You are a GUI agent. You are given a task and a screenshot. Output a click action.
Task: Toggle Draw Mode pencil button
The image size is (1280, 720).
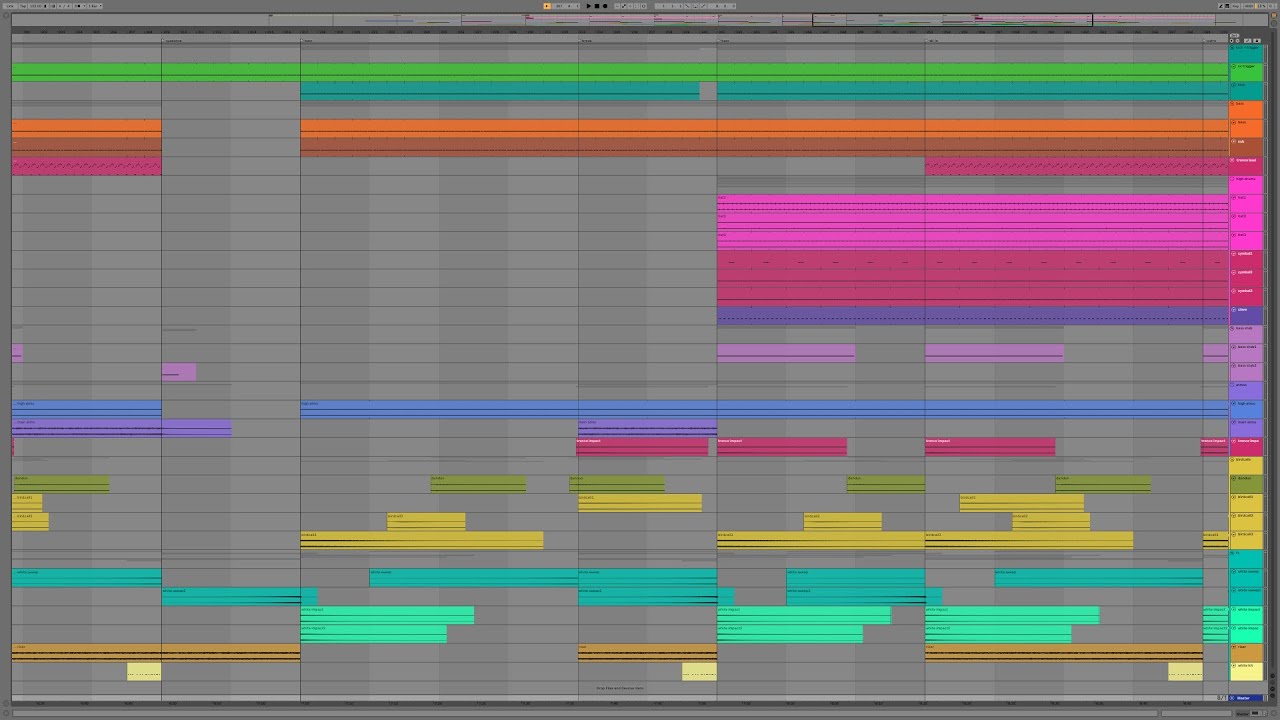click(x=1221, y=6)
